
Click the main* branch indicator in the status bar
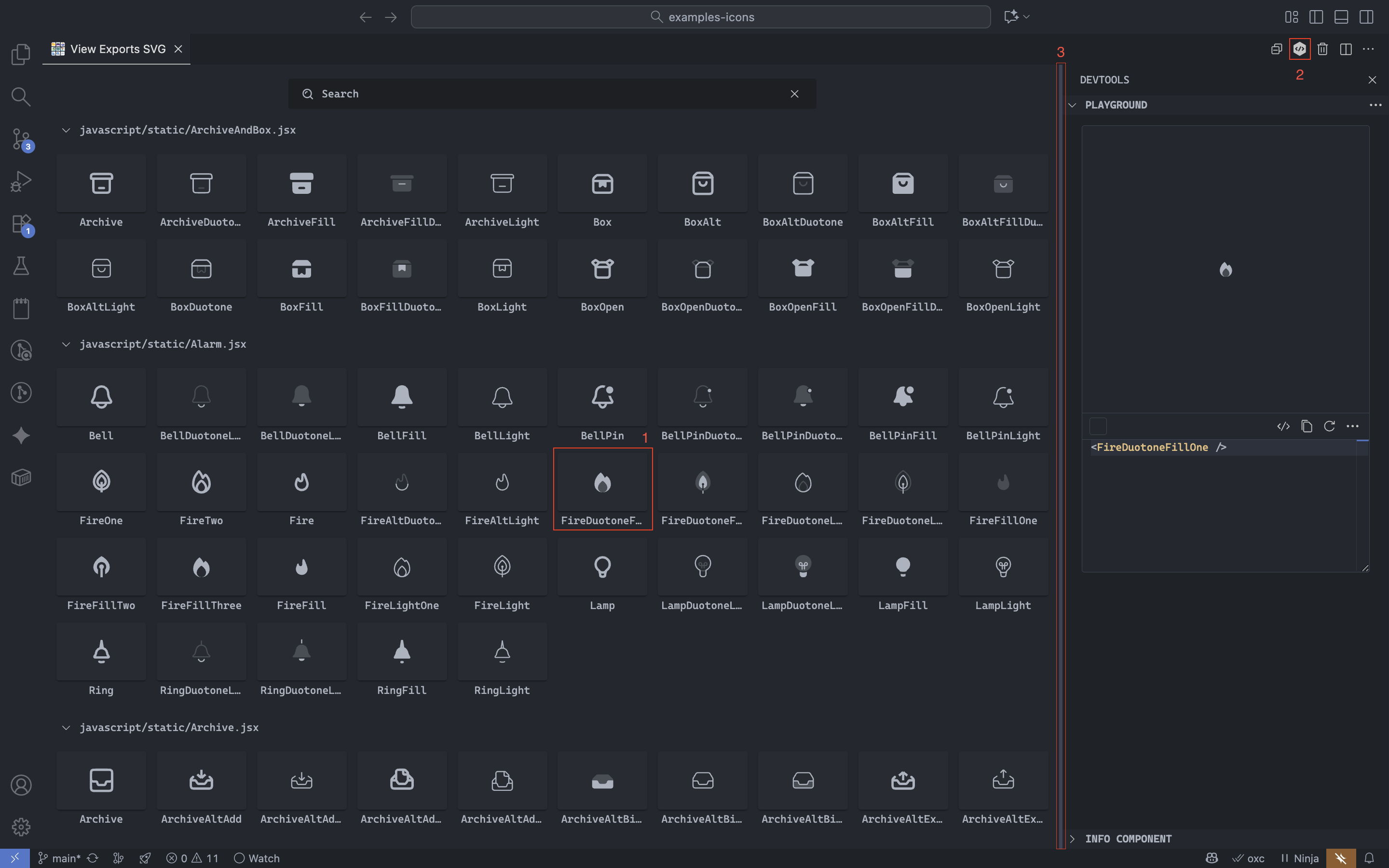click(x=64, y=858)
